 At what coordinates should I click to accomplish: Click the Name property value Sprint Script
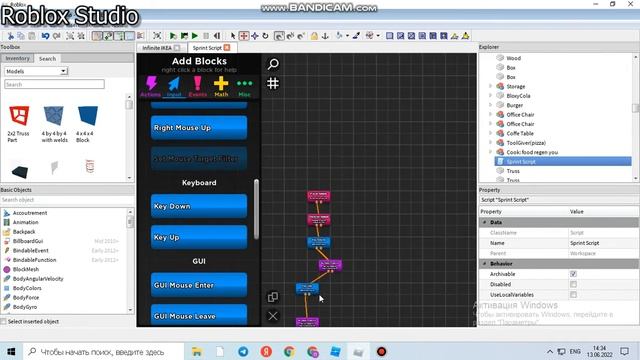(x=584, y=243)
